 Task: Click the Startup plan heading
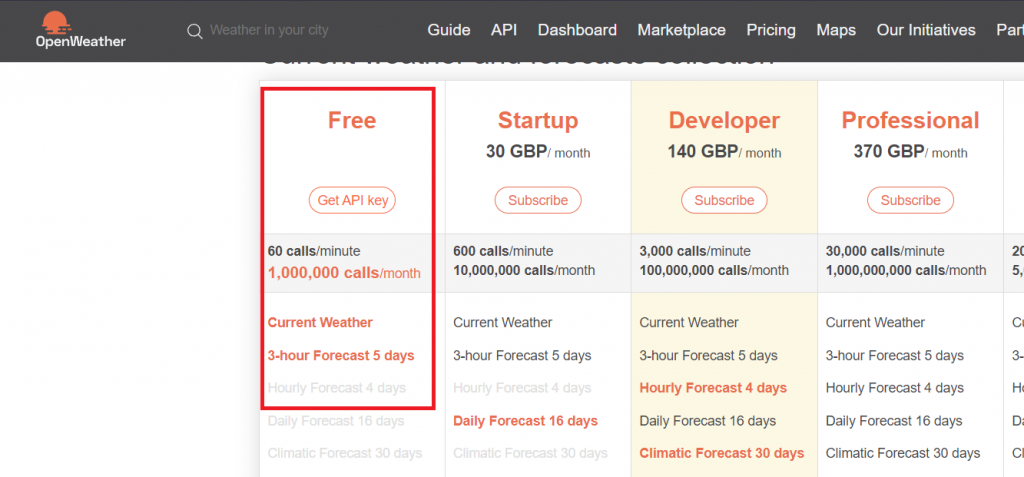tap(538, 120)
